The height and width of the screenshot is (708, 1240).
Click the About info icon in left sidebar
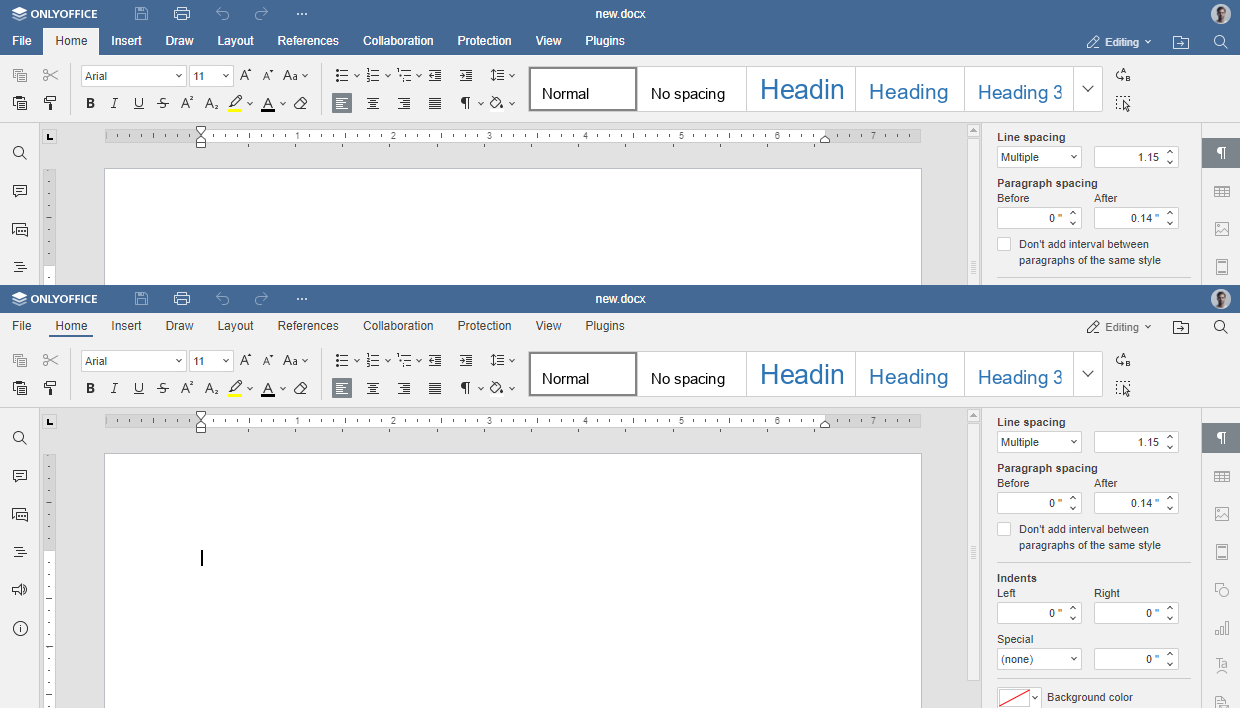coord(20,629)
